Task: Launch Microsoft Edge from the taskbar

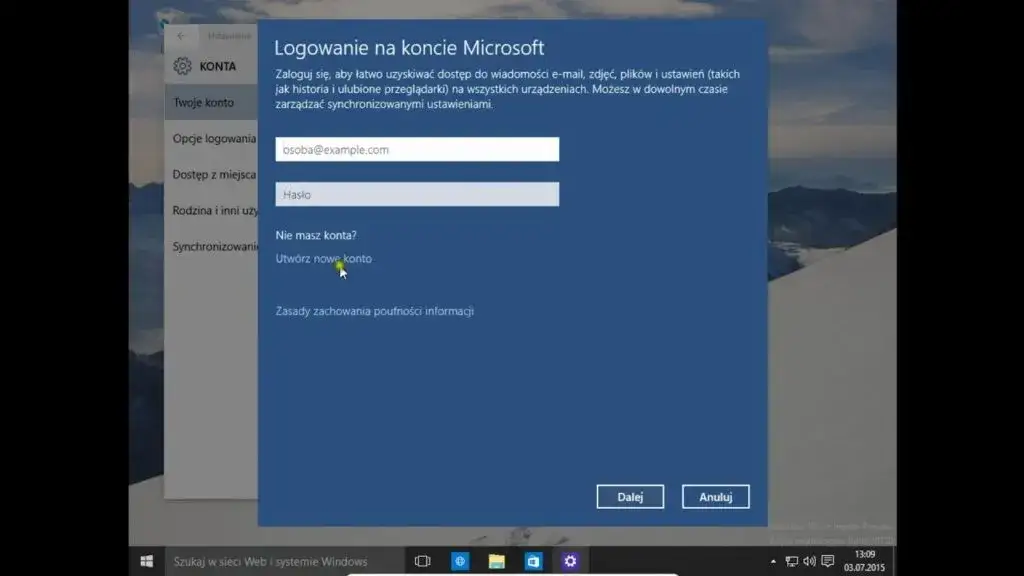Action: [x=459, y=561]
